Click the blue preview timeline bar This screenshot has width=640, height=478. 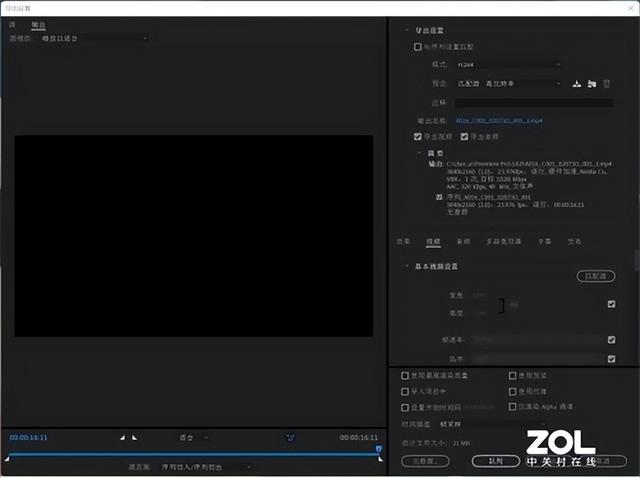192,454
